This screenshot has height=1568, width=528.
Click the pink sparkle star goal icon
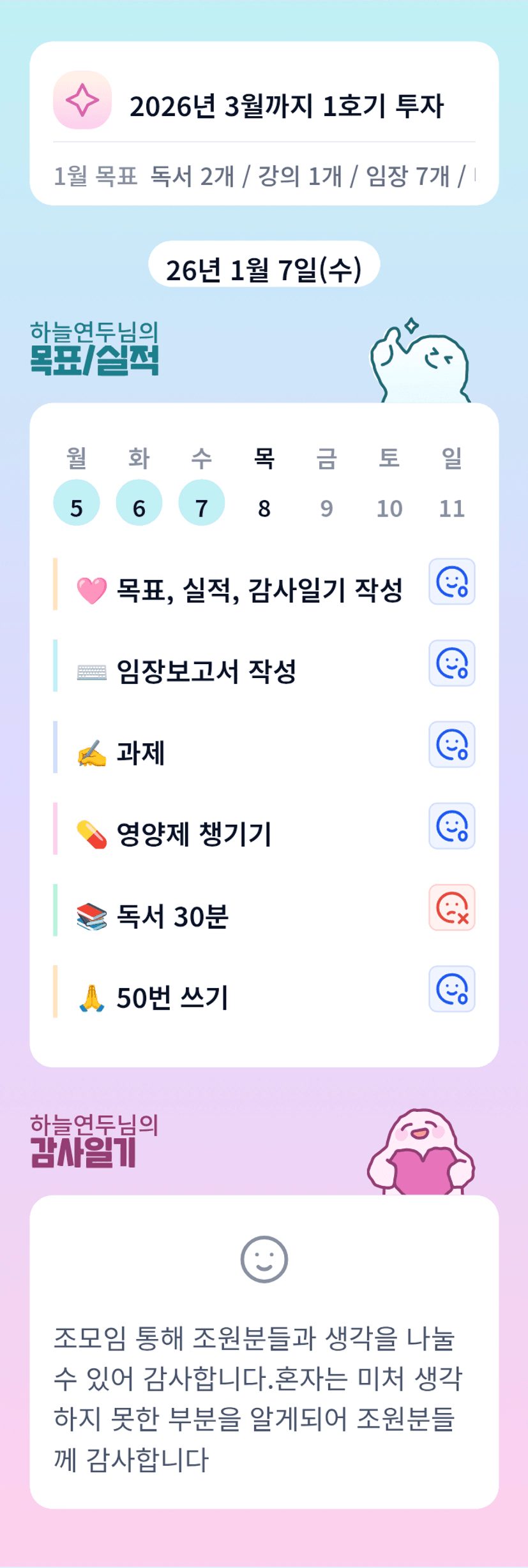[x=82, y=100]
